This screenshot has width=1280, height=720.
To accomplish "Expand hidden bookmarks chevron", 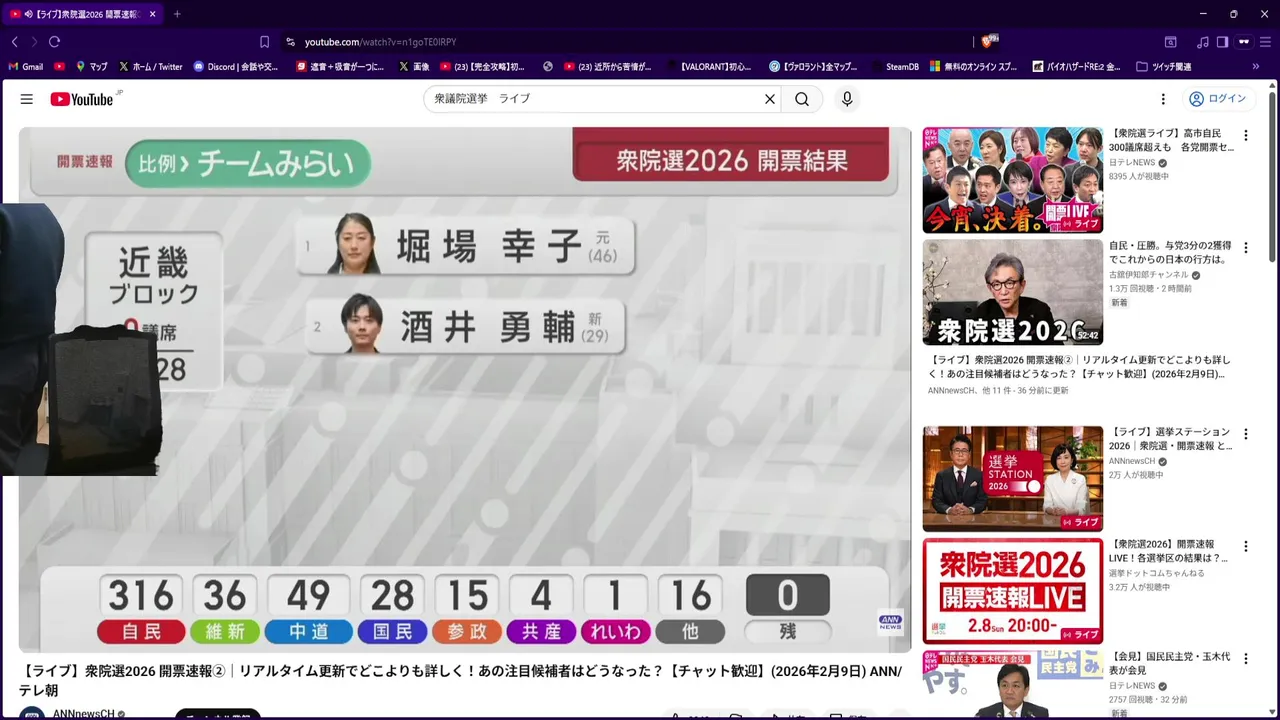I will [x=1256, y=67].
